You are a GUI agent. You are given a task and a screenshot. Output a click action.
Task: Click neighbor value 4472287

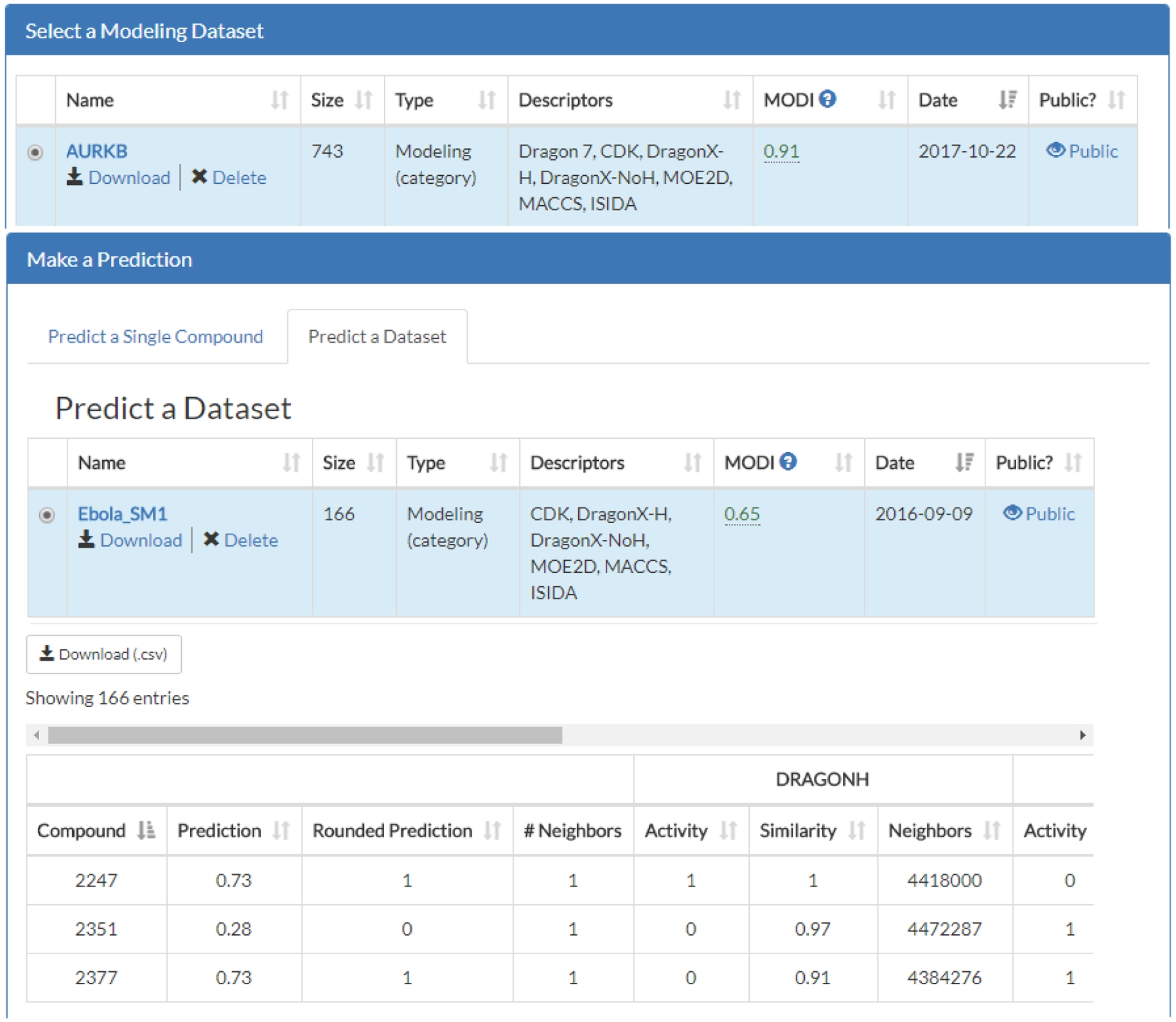coord(944,929)
